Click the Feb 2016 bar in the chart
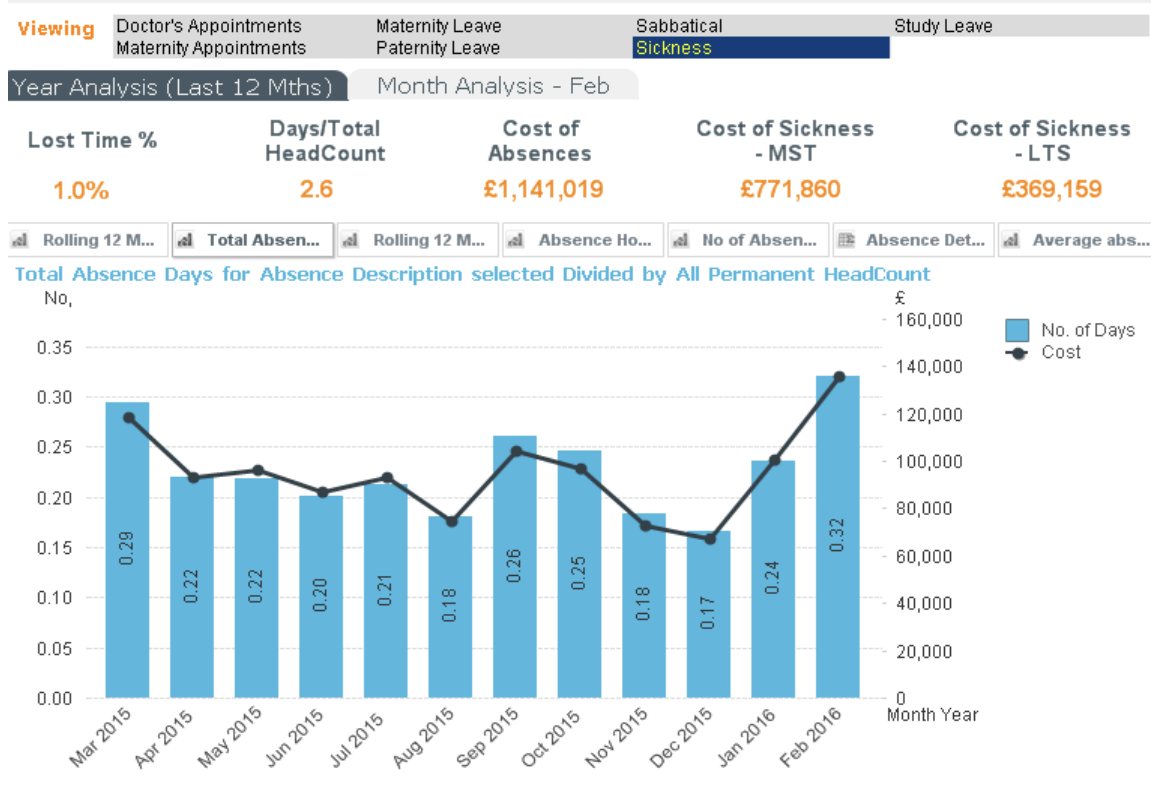This screenshot has width=1160, height=788. point(837,540)
